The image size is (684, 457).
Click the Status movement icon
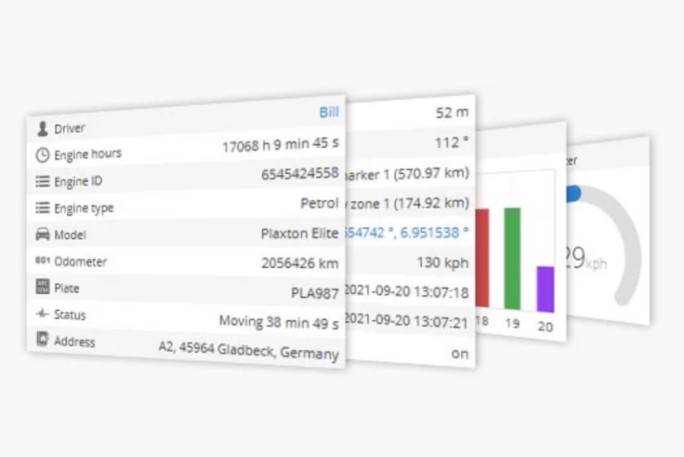click(x=42, y=313)
